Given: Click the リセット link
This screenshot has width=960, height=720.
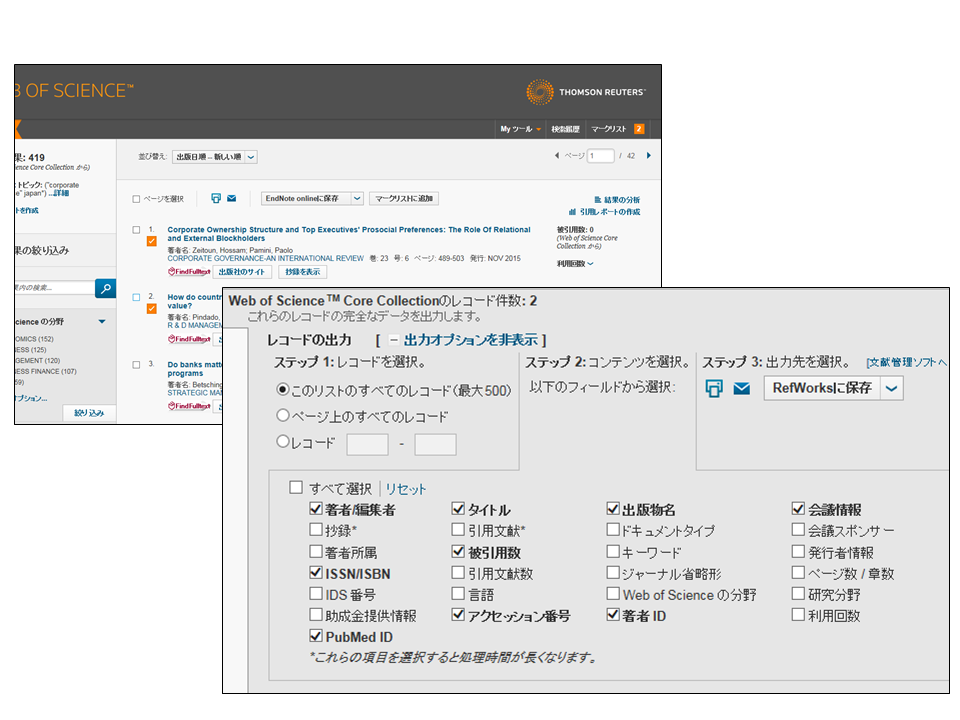Looking at the screenshot, I should point(405,489).
